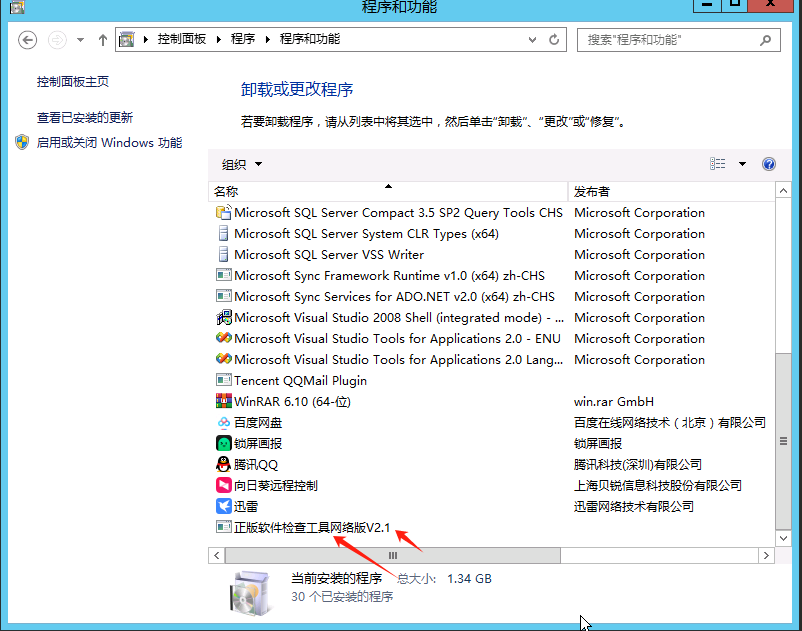Refresh the programs list
Screen dimensions: 802x631
(x=554, y=39)
